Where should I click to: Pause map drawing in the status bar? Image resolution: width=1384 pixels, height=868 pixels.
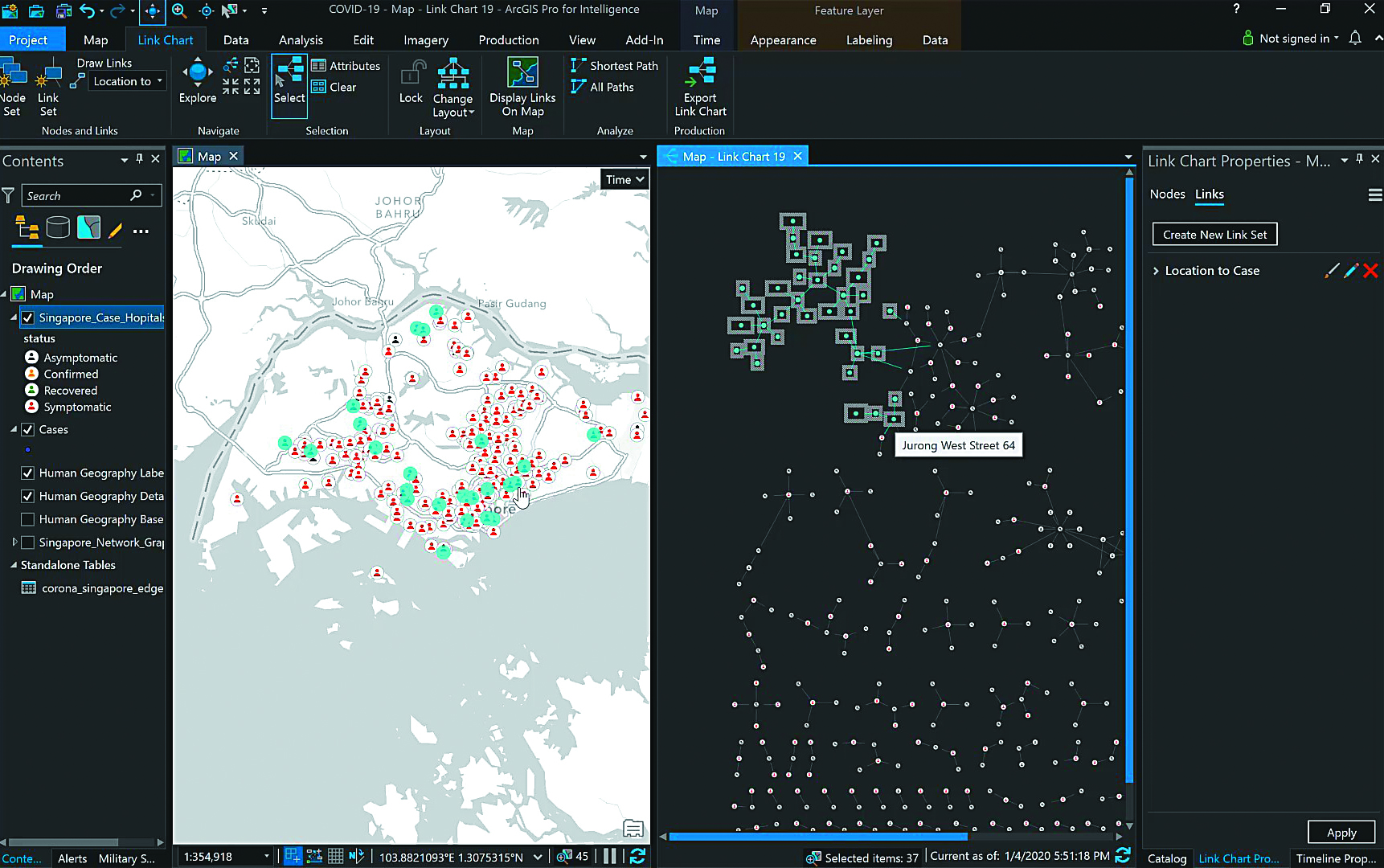click(x=610, y=857)
